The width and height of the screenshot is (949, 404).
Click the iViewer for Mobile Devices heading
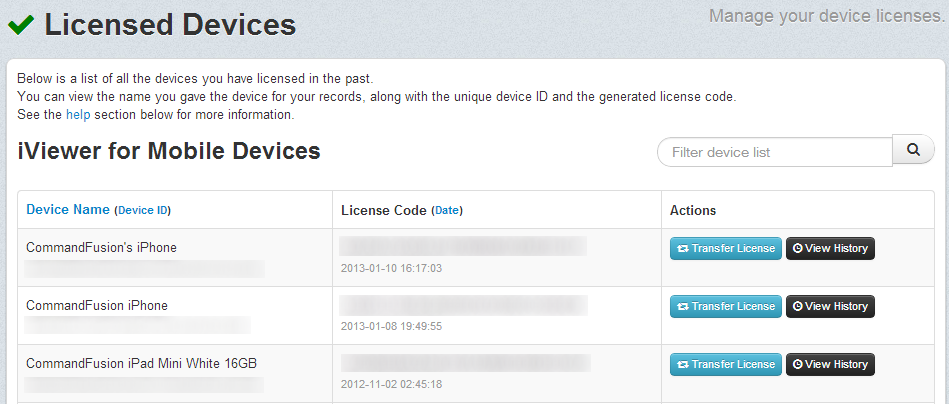pos(169,151)
